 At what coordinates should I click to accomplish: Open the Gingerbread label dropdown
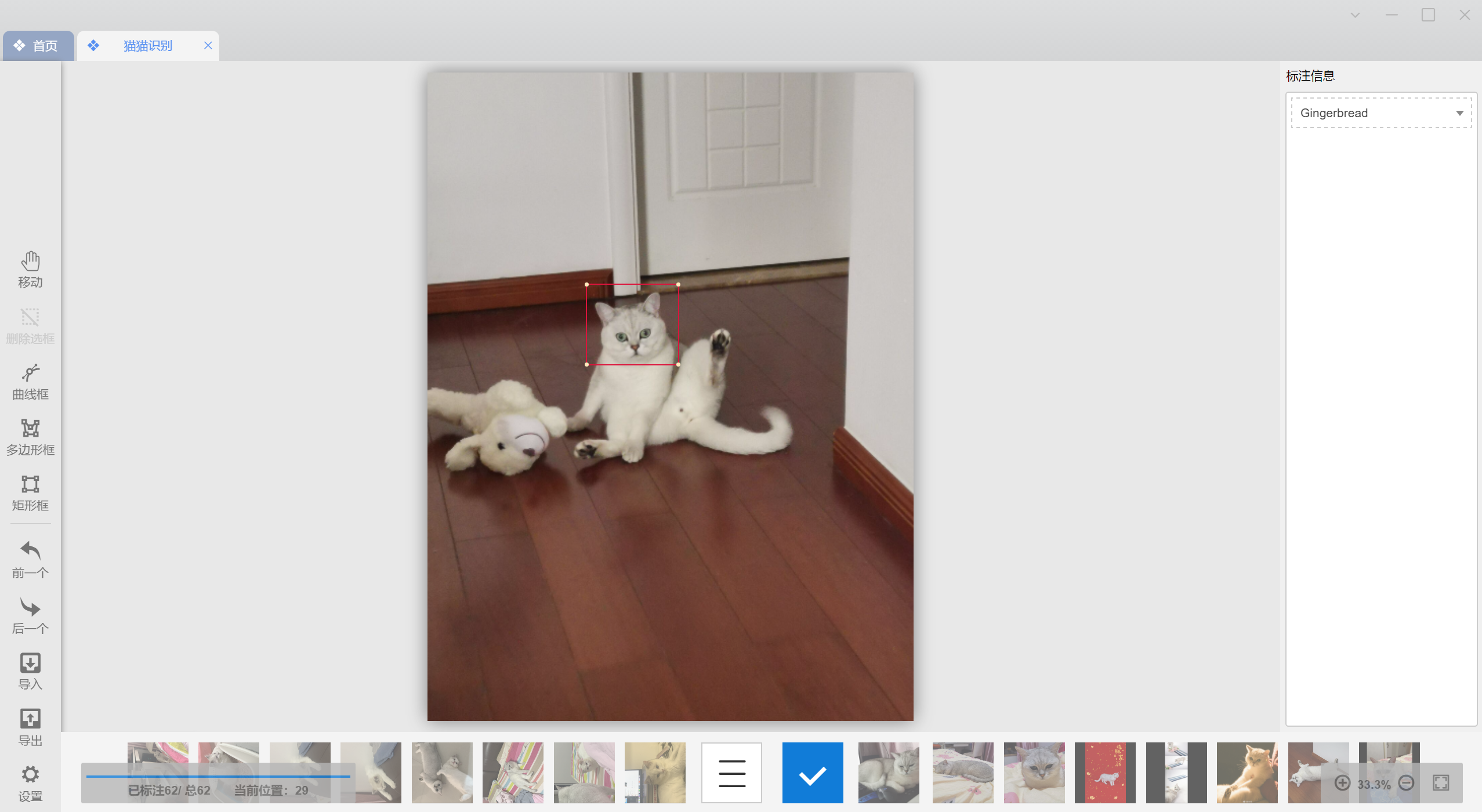1380,113
